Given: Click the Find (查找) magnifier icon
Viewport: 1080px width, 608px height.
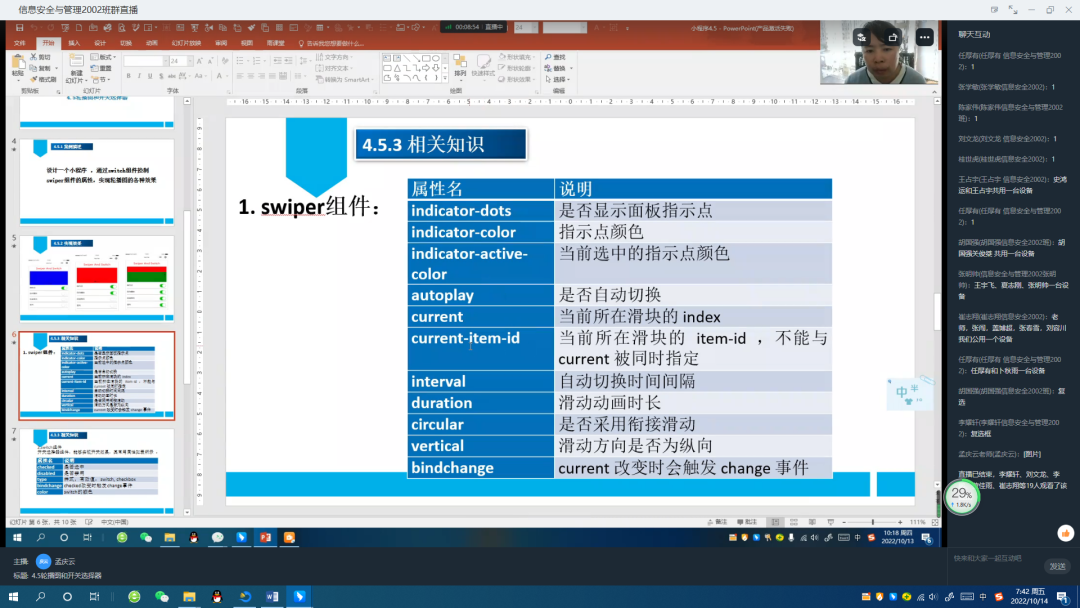Looking at the screenshot, I should [548, 57].
